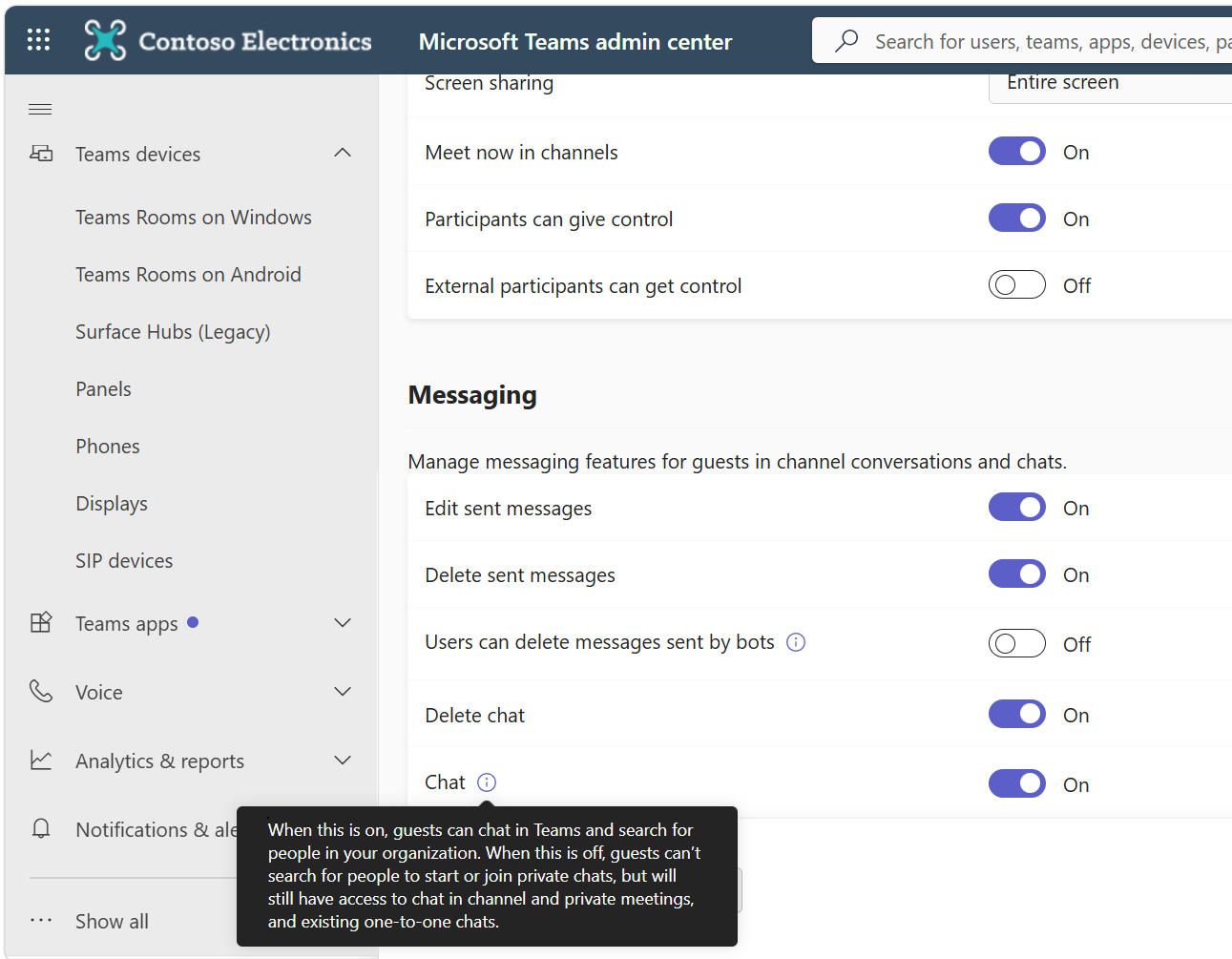Click the blue notification dot on Teams apps

[x=193, y=622]
